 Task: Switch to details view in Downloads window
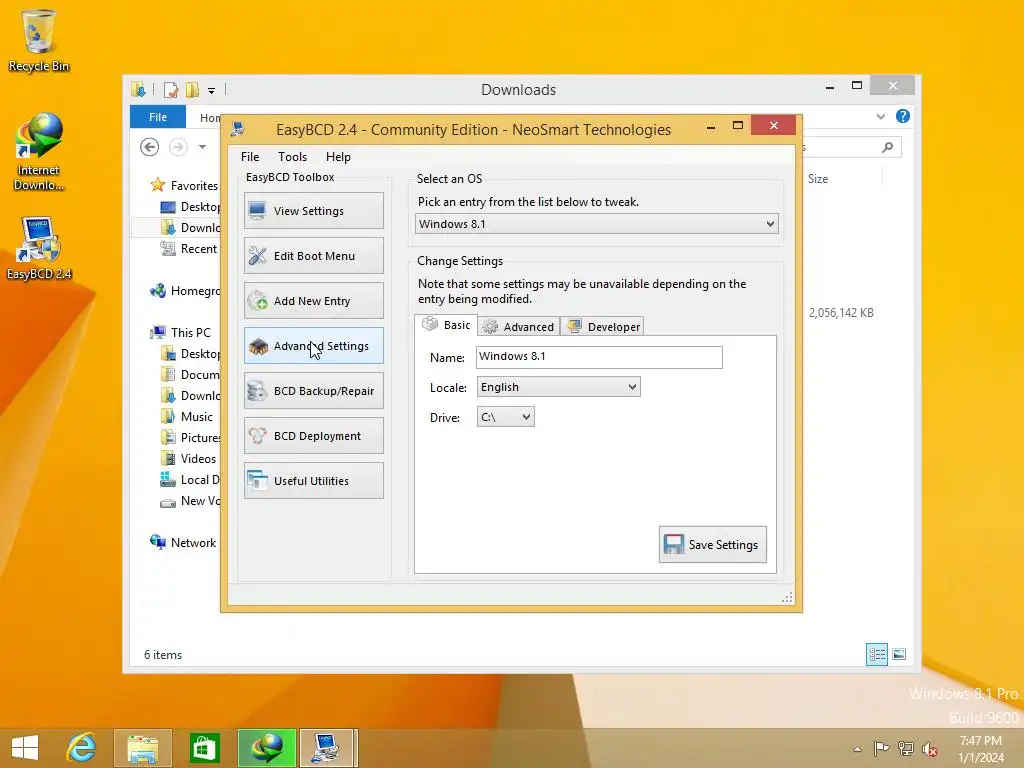pyautogui.click(x=876, y=654)
